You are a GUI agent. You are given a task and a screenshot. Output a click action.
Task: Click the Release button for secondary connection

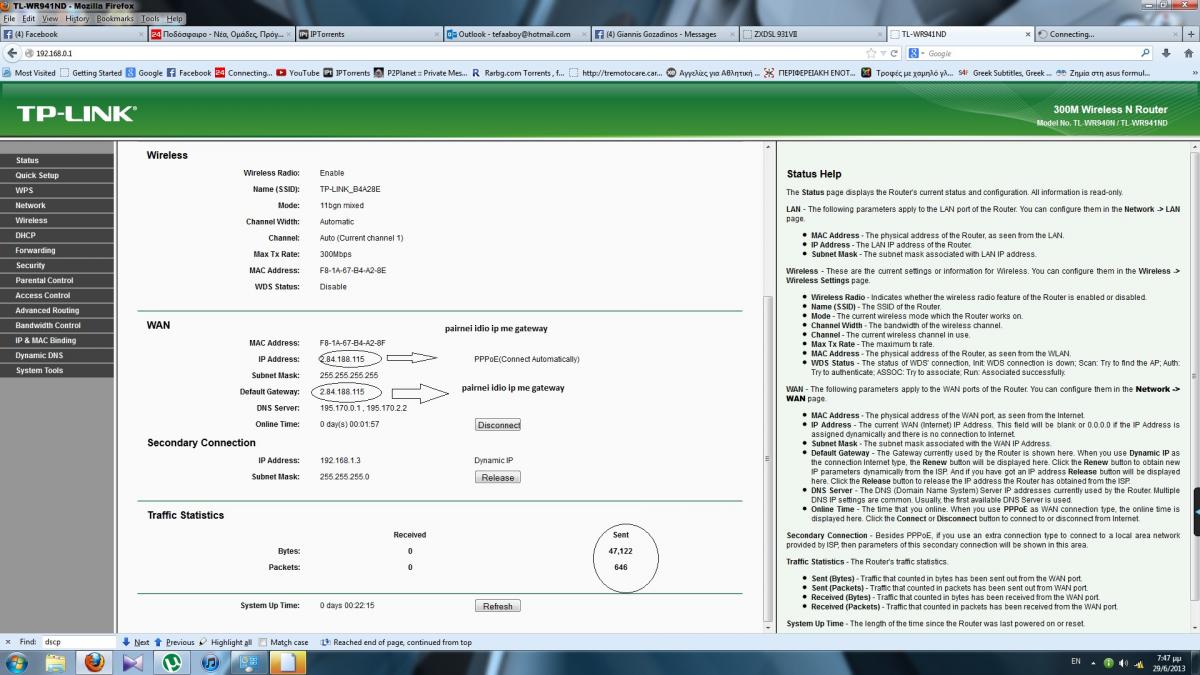pyautogui.click(x=498, y=478)
